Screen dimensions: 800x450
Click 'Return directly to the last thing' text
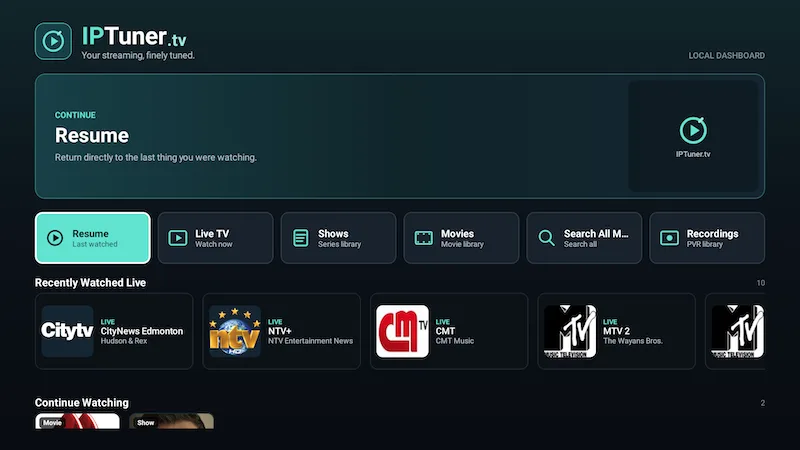(156, 158)
